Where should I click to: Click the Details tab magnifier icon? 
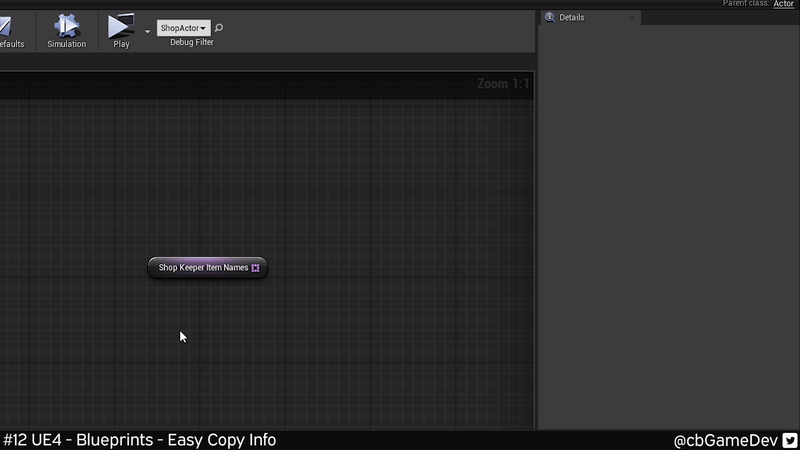click(549, 17)
